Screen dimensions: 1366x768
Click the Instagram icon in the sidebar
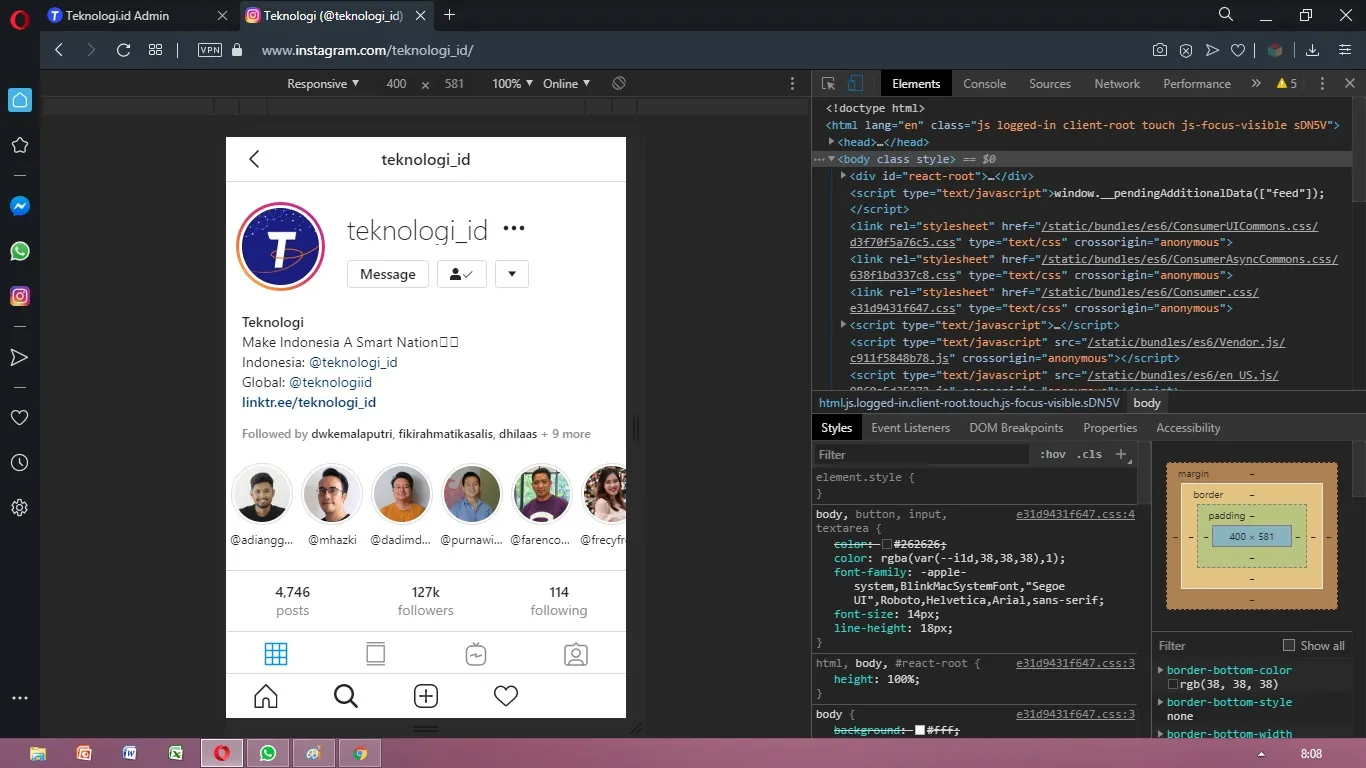19,296
